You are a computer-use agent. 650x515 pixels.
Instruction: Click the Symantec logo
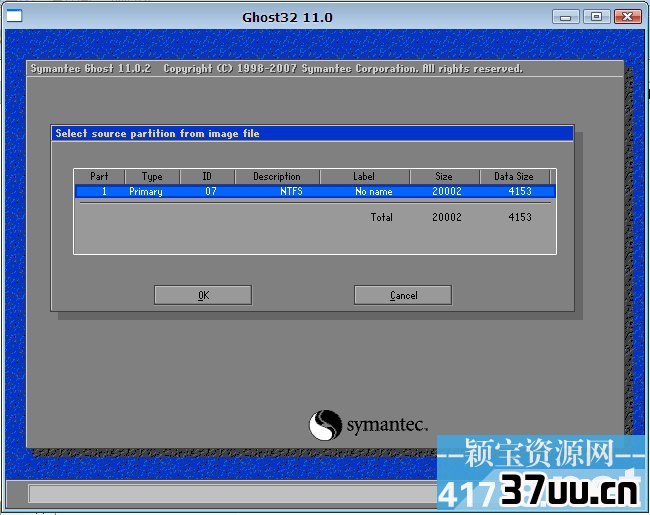(368, 425)
